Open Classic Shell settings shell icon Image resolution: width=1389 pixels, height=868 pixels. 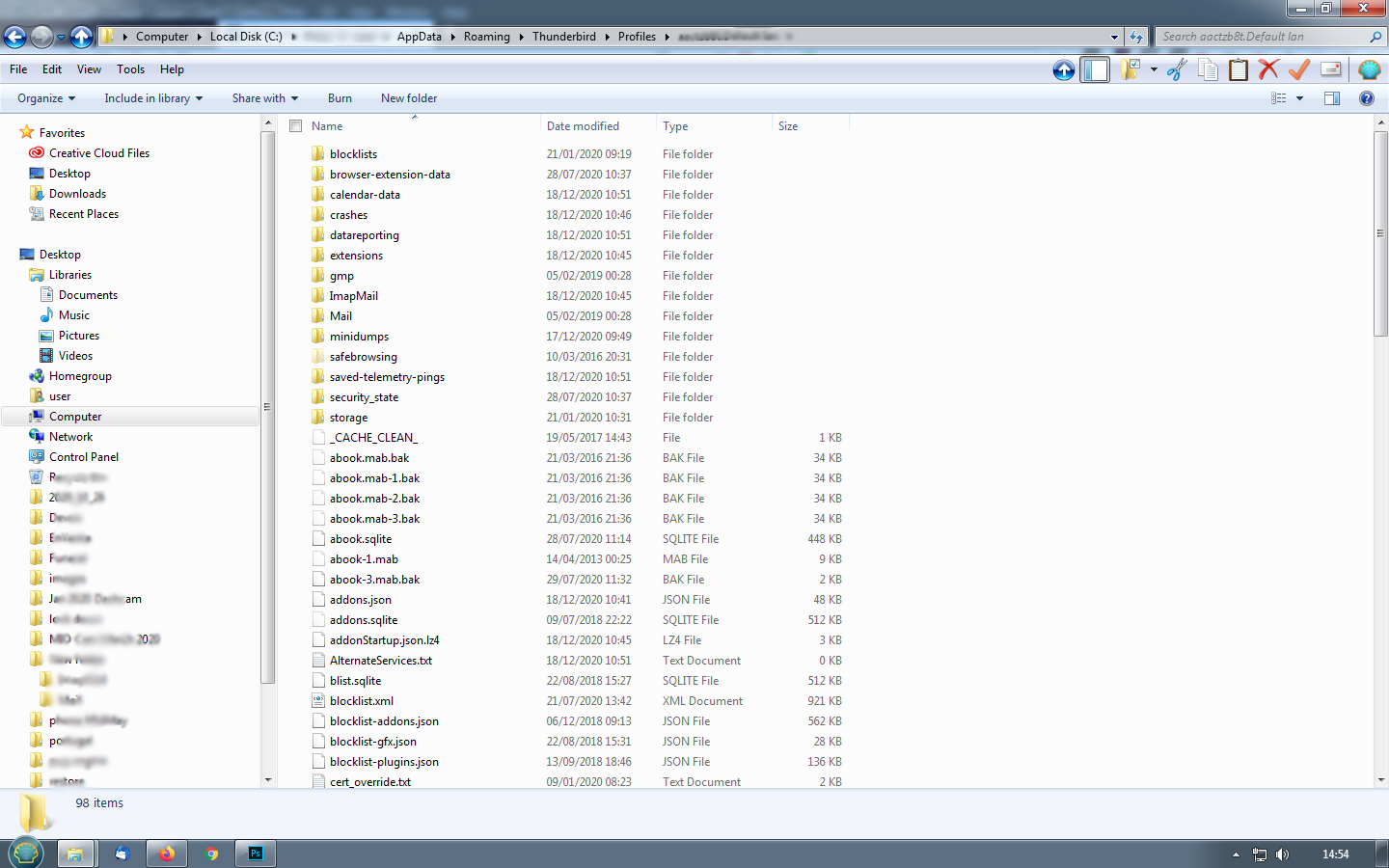point(1369,69)
